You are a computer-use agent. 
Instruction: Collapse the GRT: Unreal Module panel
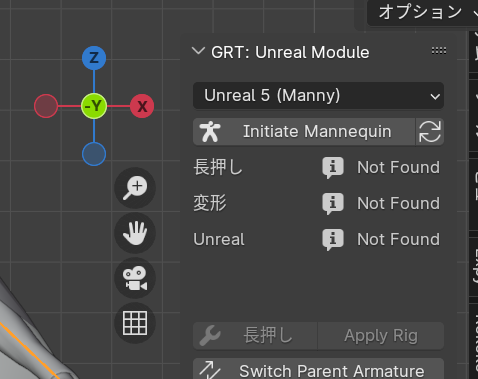[x=198, y=51]
